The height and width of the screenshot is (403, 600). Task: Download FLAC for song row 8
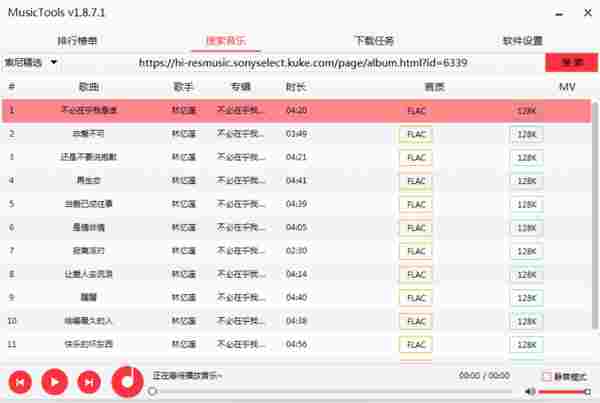coord(416,275)
